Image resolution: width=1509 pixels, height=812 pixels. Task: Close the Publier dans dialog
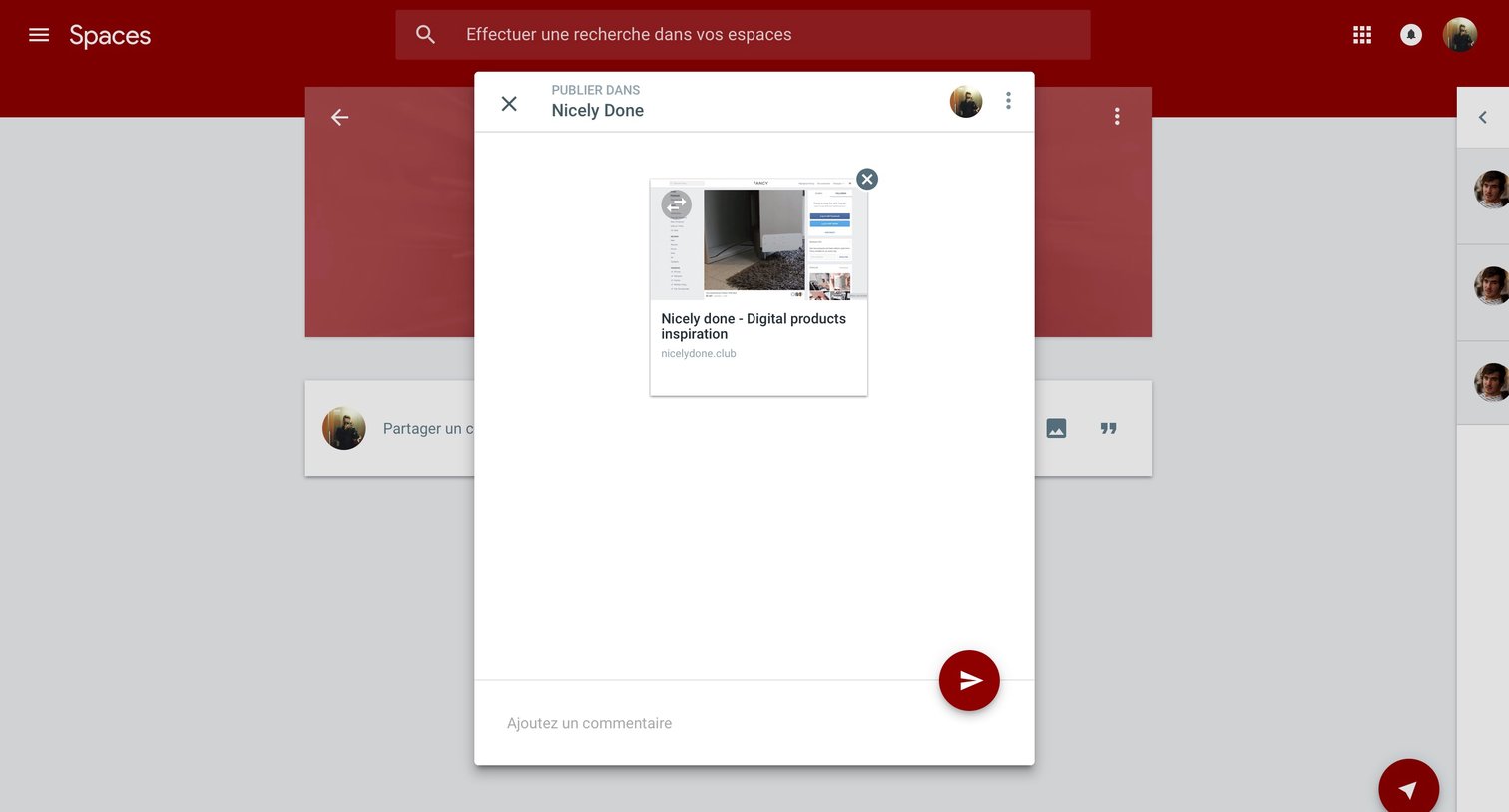509,103
